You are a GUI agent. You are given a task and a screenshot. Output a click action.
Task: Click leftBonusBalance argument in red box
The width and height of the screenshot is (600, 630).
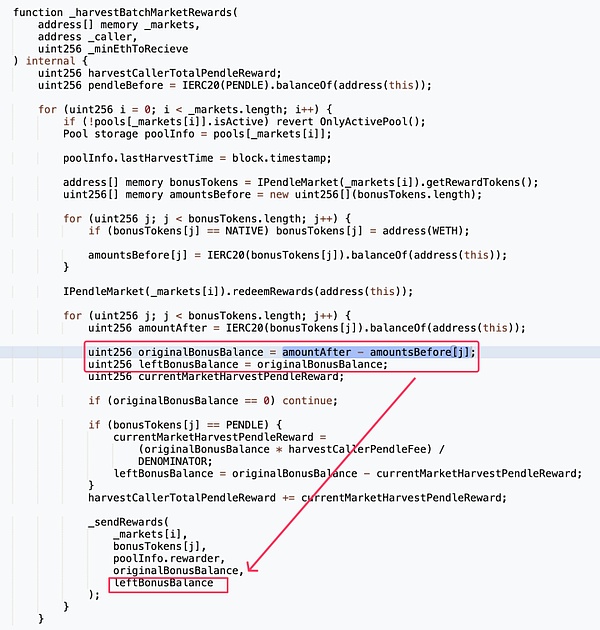164,583
